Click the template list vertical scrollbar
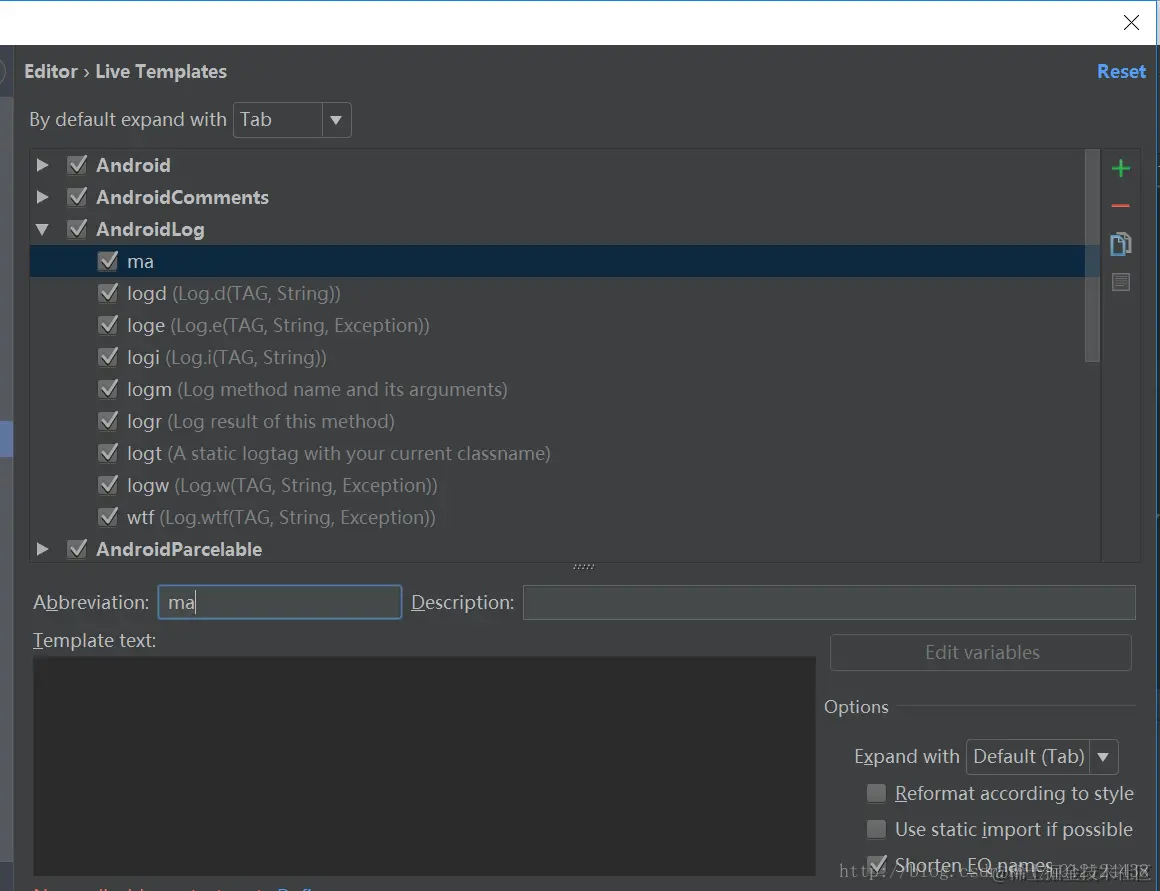The width and height of the screenshot is (1160, 891). [x=1092, y=255]
